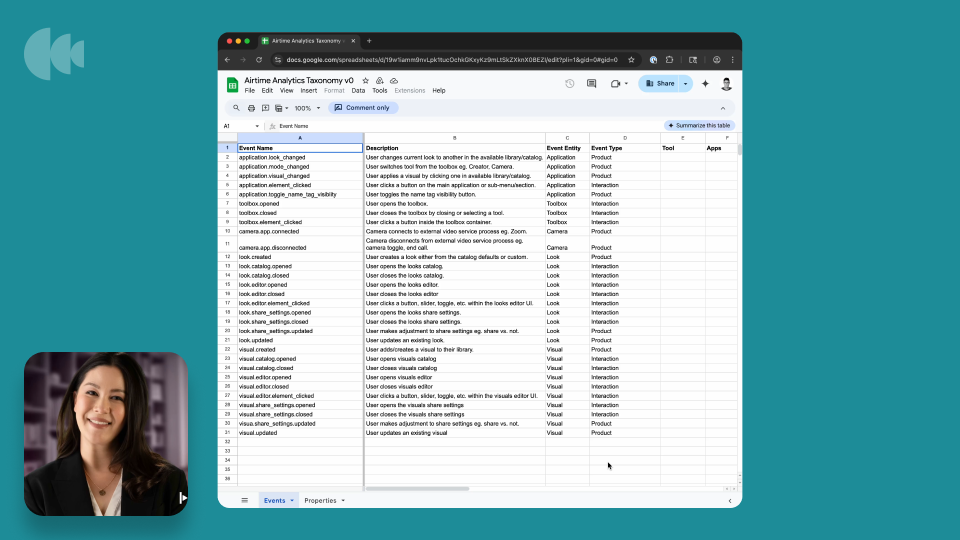Click the Share button
Viewport: 960px width, 540px height.
click(x=660, y=84)
